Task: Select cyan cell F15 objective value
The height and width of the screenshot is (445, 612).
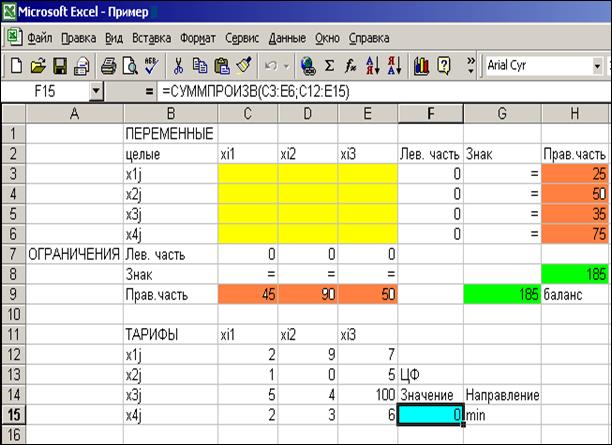Action: [430, 415]
